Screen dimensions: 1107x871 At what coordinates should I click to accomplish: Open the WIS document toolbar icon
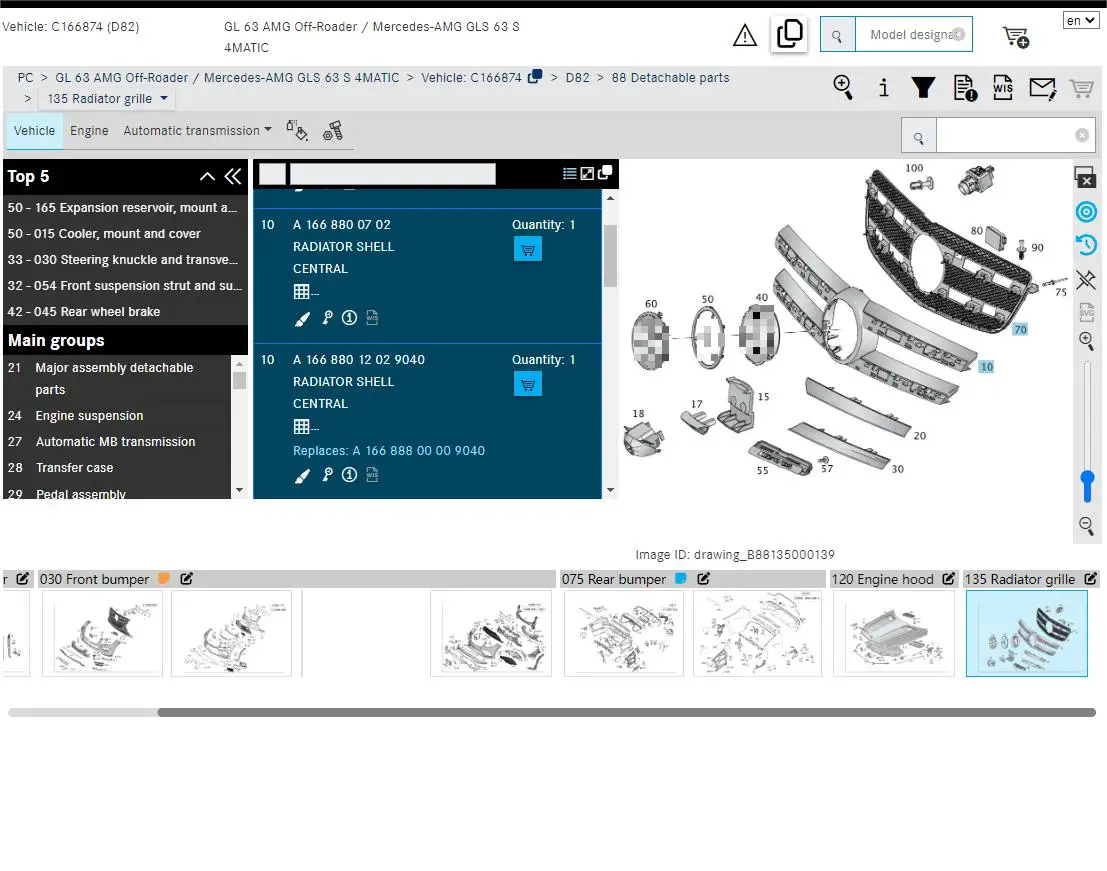1003,88
